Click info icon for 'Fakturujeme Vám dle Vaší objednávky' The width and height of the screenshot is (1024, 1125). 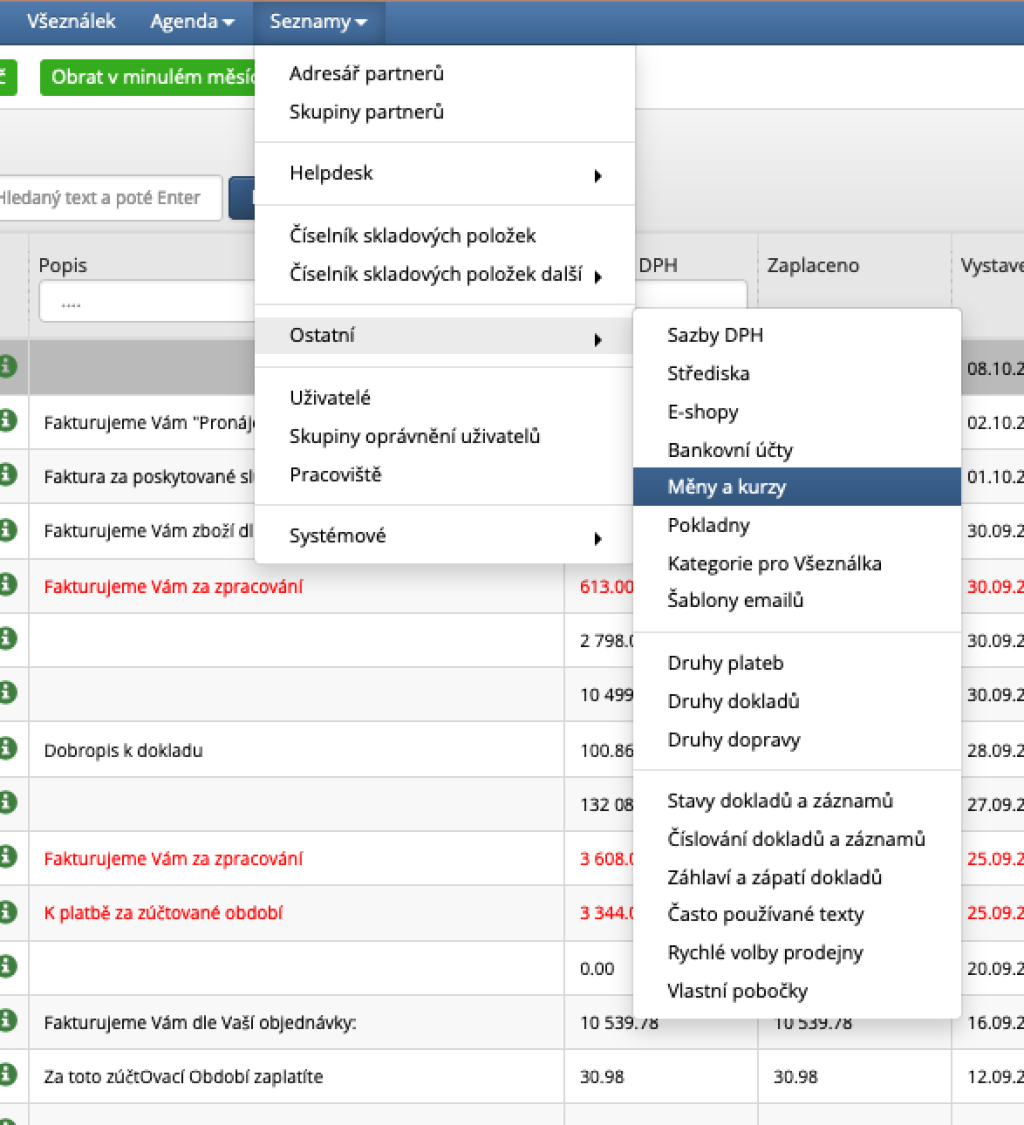click(8, 1021)
